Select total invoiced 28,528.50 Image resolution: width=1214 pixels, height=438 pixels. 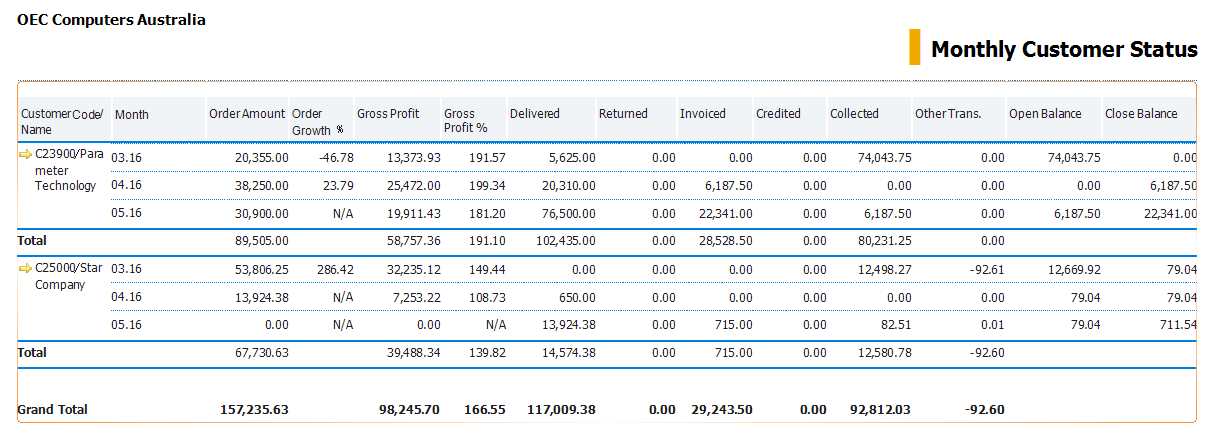(726, 241)
